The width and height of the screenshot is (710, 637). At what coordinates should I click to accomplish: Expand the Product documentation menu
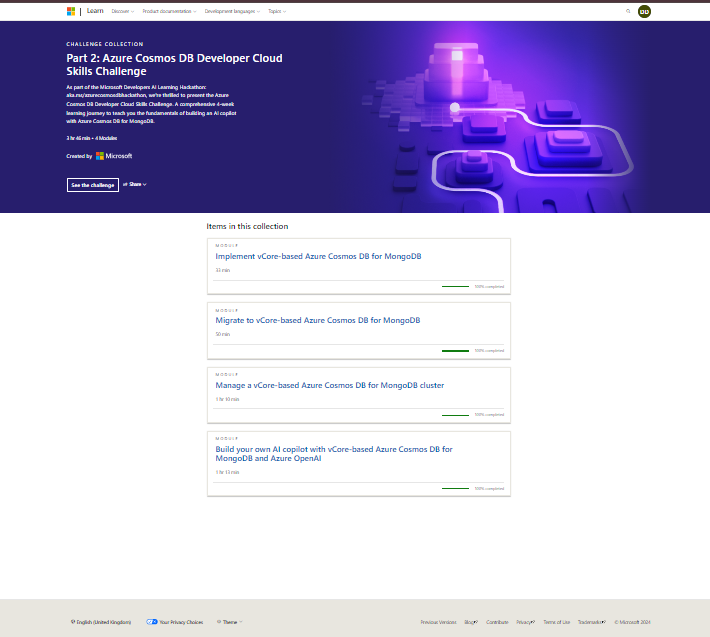pos(169,11)
